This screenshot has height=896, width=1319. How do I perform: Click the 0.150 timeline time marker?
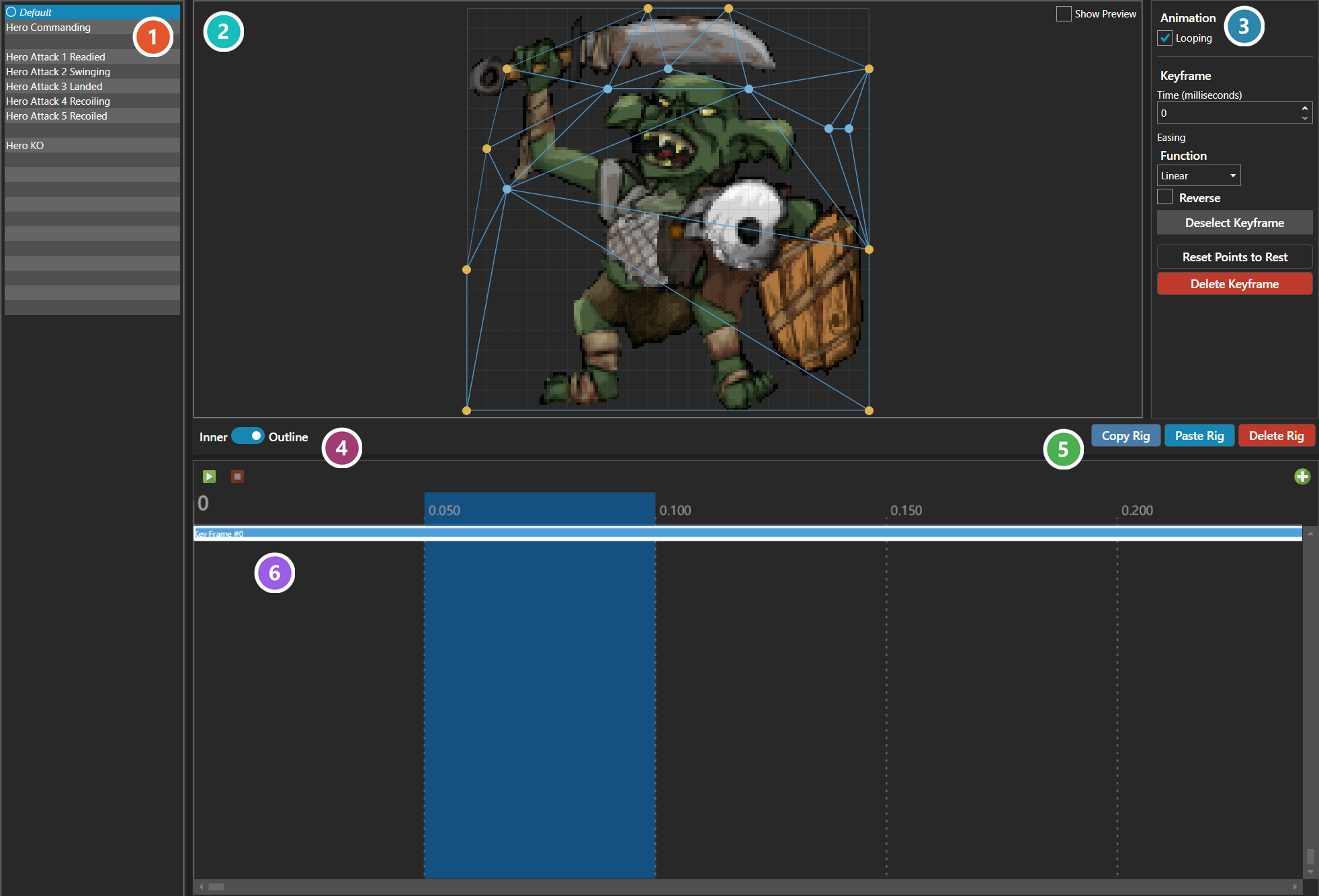(906, 510)
